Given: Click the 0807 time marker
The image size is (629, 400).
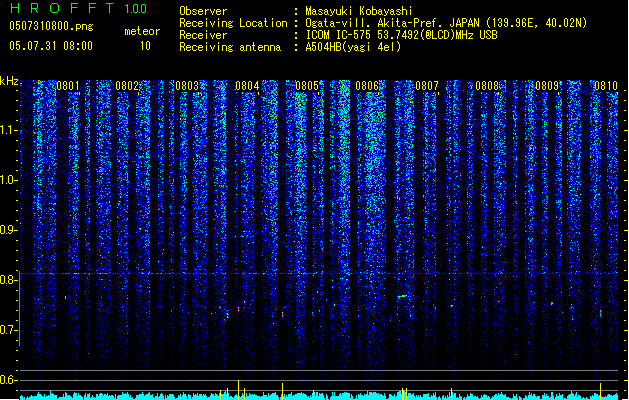Looking at the screenshot, I should [427, 86].
